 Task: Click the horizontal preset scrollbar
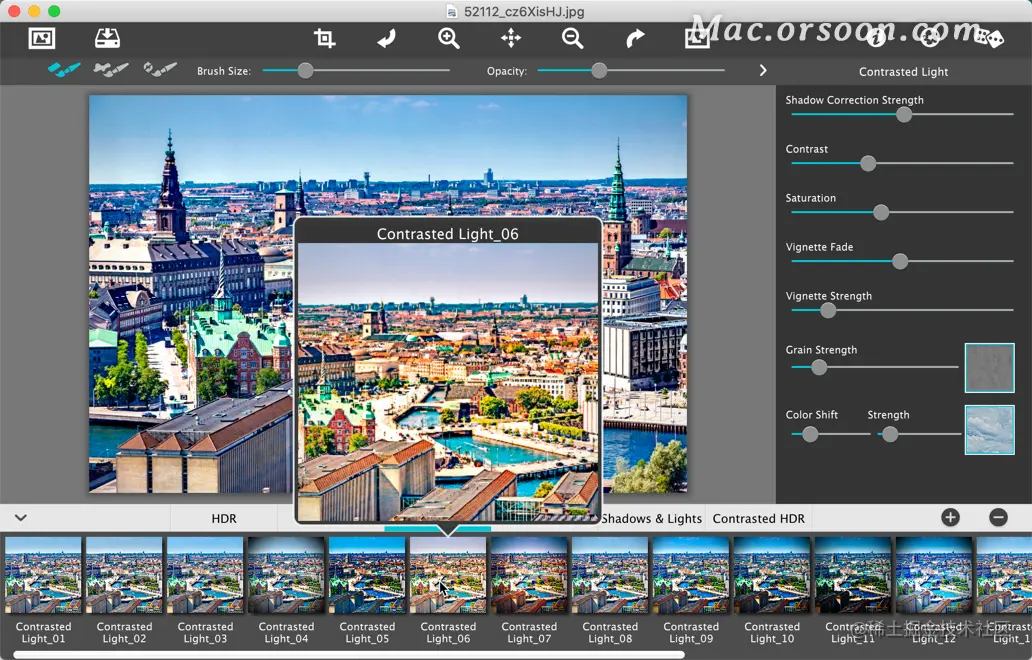(349, 654)
